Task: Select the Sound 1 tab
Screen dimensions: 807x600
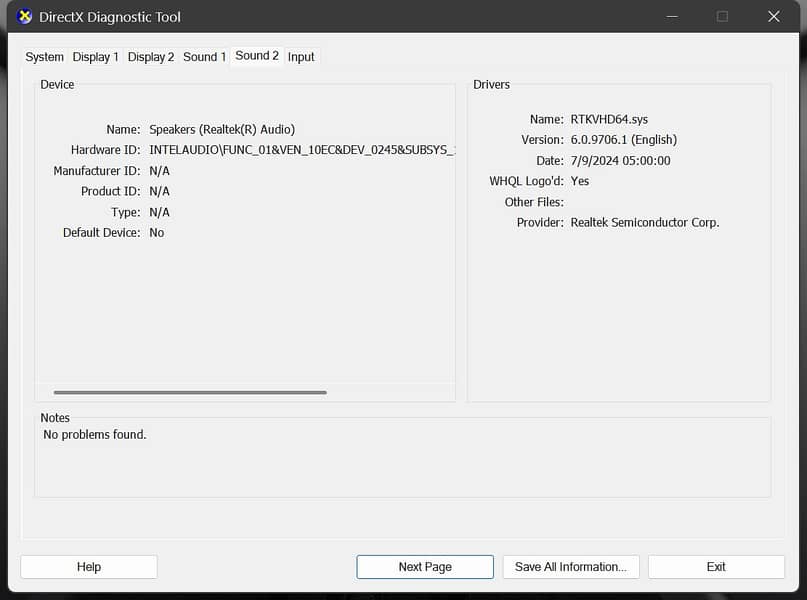Action: coord(205,57)
